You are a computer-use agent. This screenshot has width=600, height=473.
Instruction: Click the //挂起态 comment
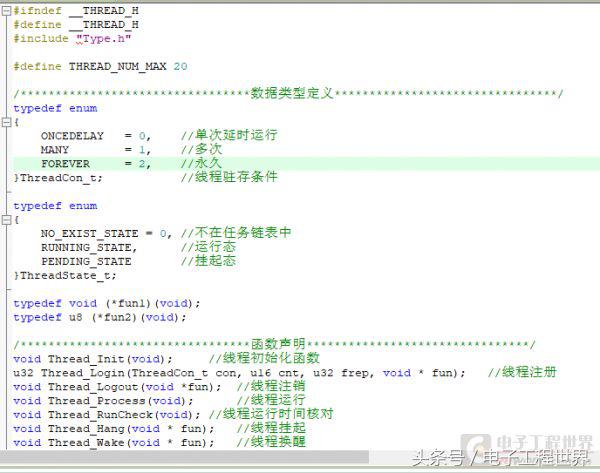coord(208,261)
